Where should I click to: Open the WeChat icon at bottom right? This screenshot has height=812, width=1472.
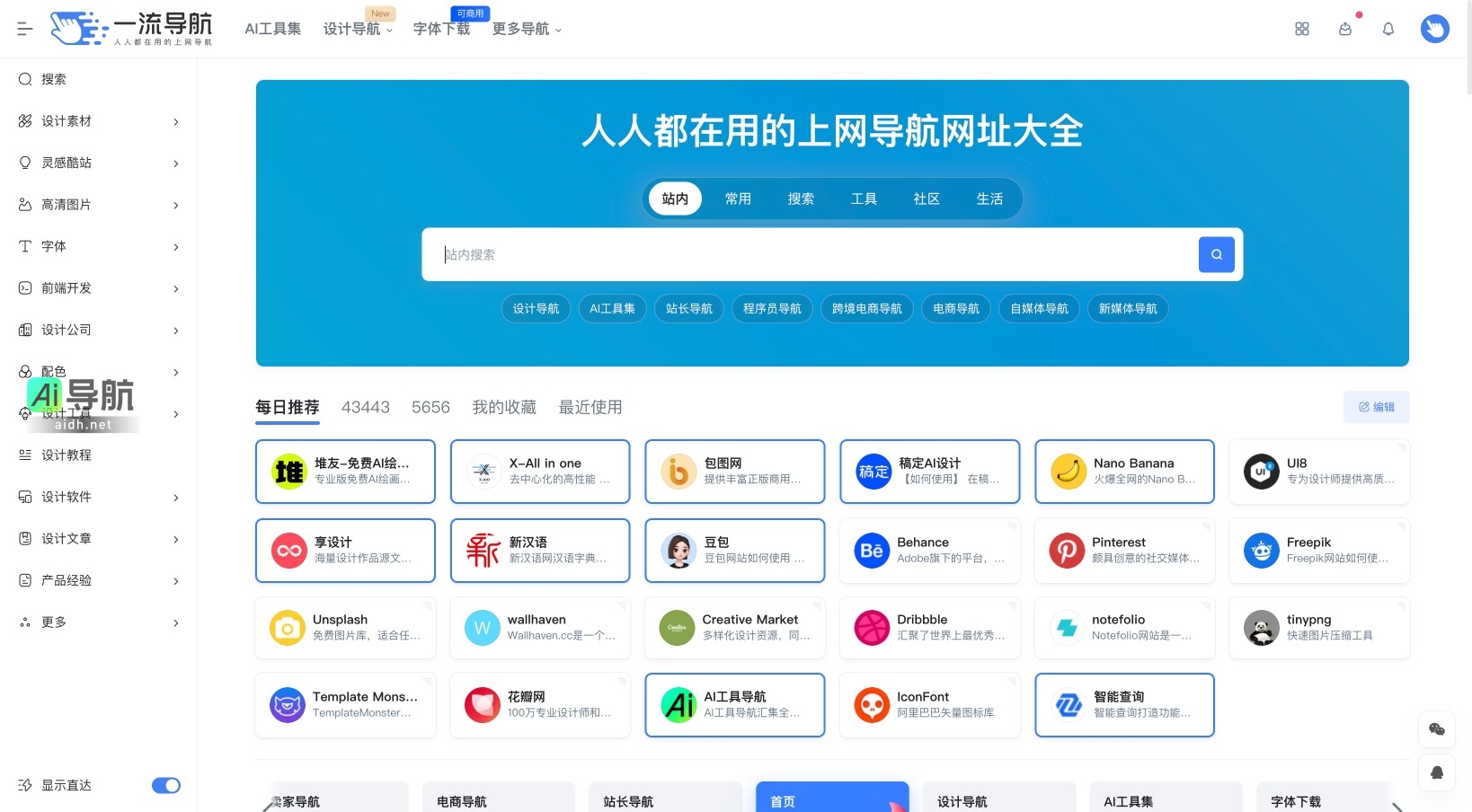1436,729
